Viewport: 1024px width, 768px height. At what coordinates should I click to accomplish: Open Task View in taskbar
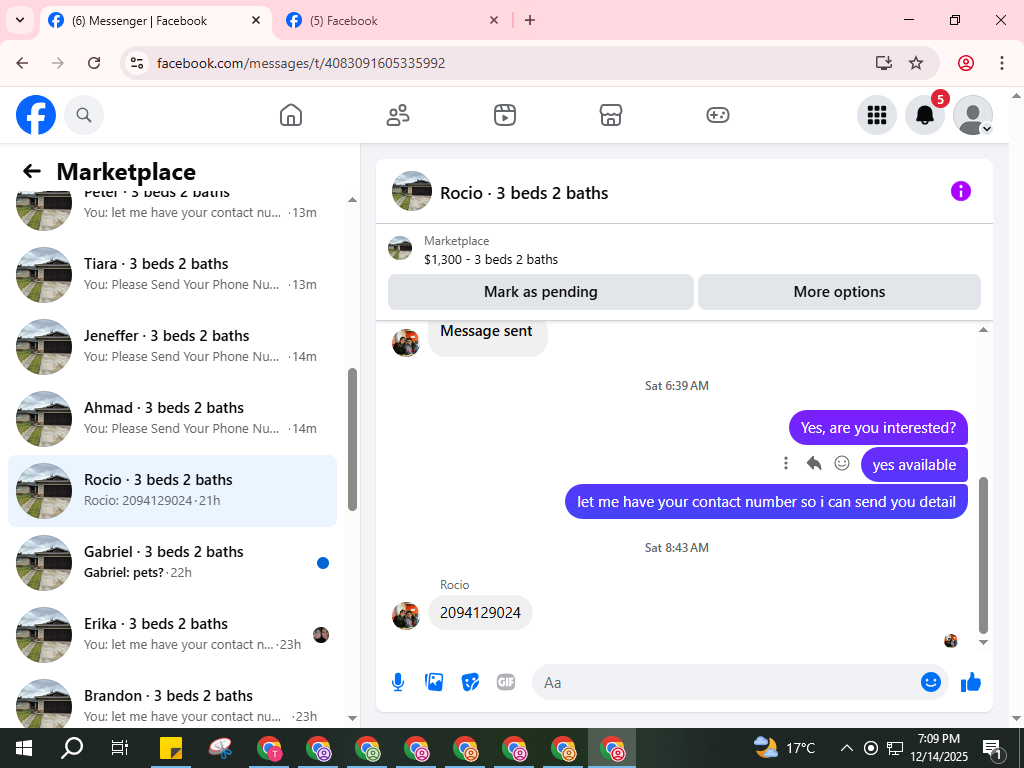[x=120, y=748]
